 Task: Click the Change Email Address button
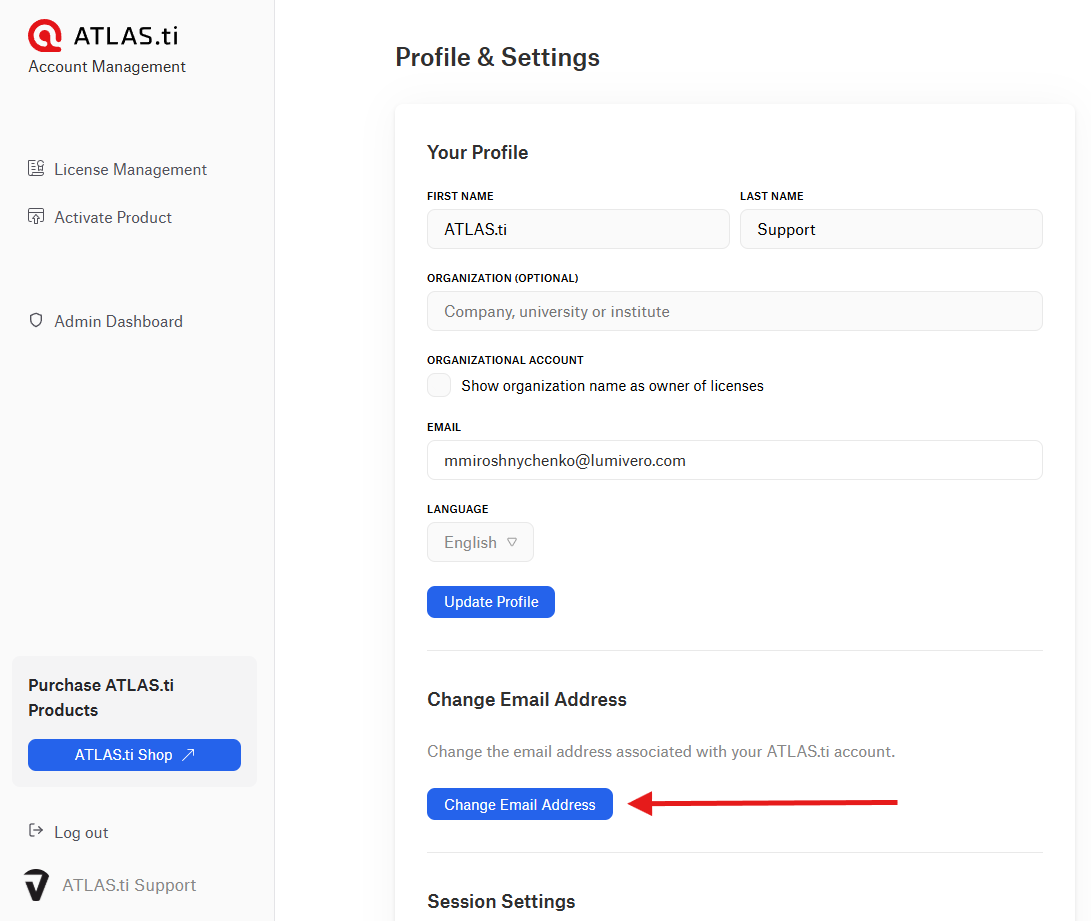click(x=520, y=804)
